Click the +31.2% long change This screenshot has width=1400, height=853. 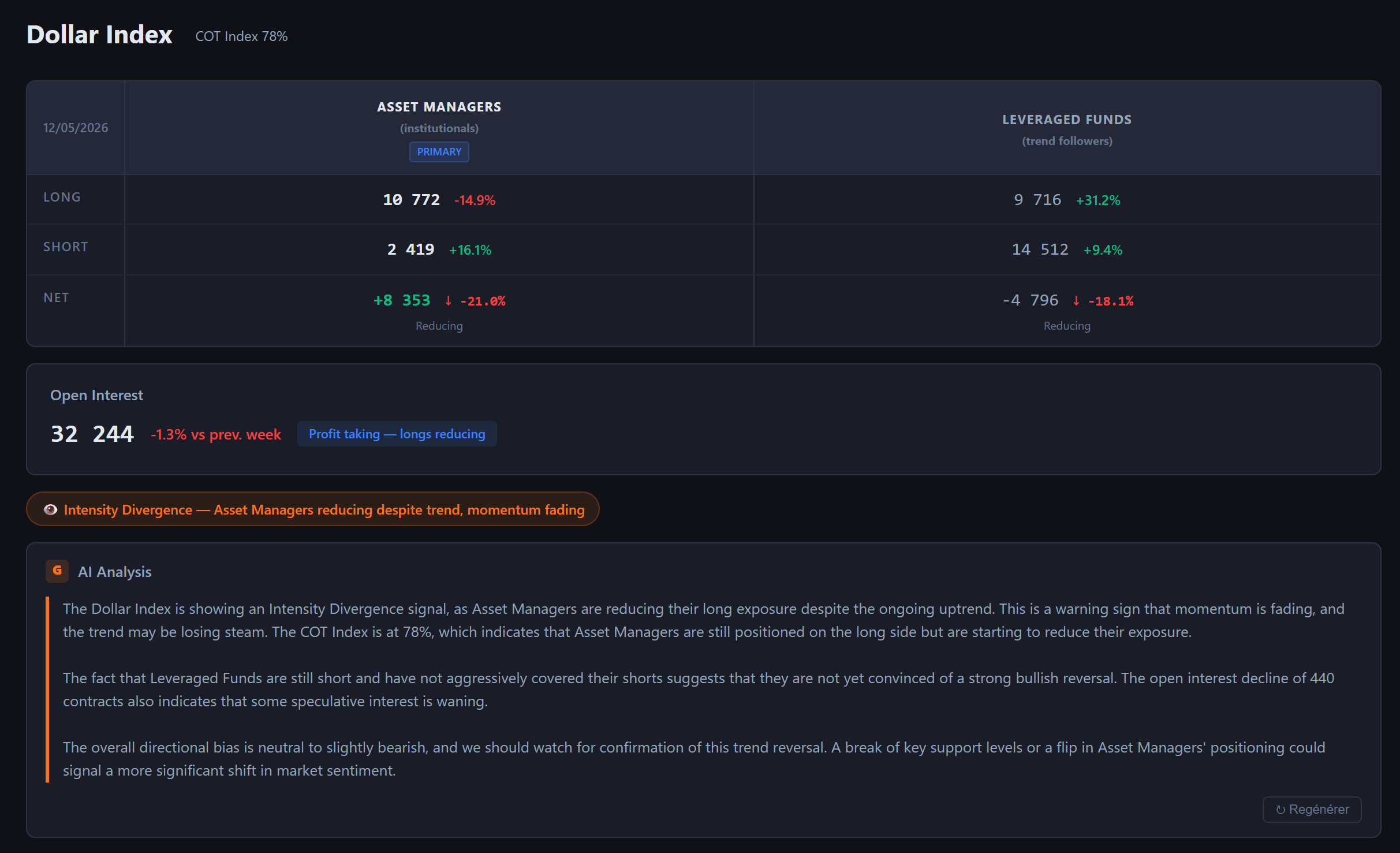[x=1098, y=200]
